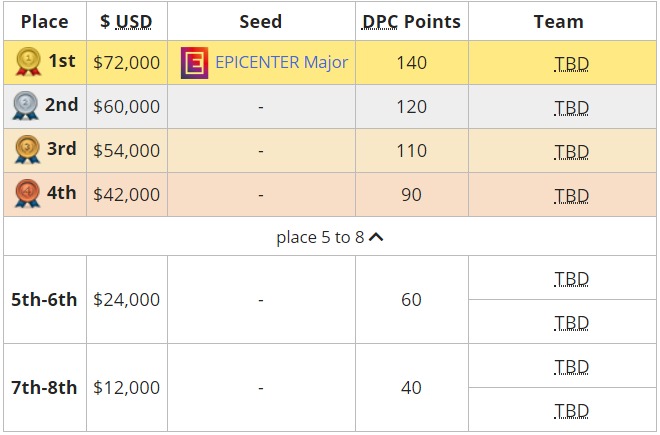Click the first TBD in 5th-6th row

(571, 278)
